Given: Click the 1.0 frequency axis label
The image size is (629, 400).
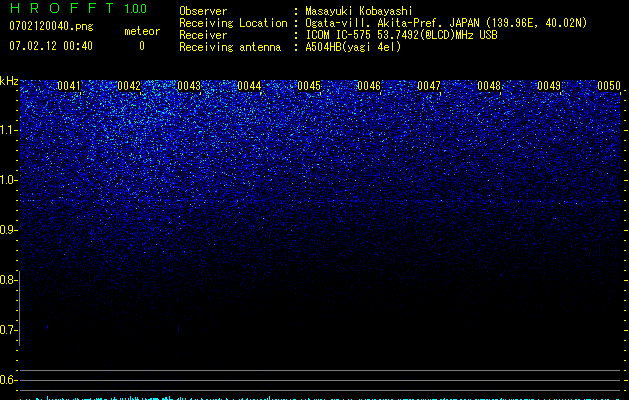Looking at the screenshot, I should (x=8, y=180).
